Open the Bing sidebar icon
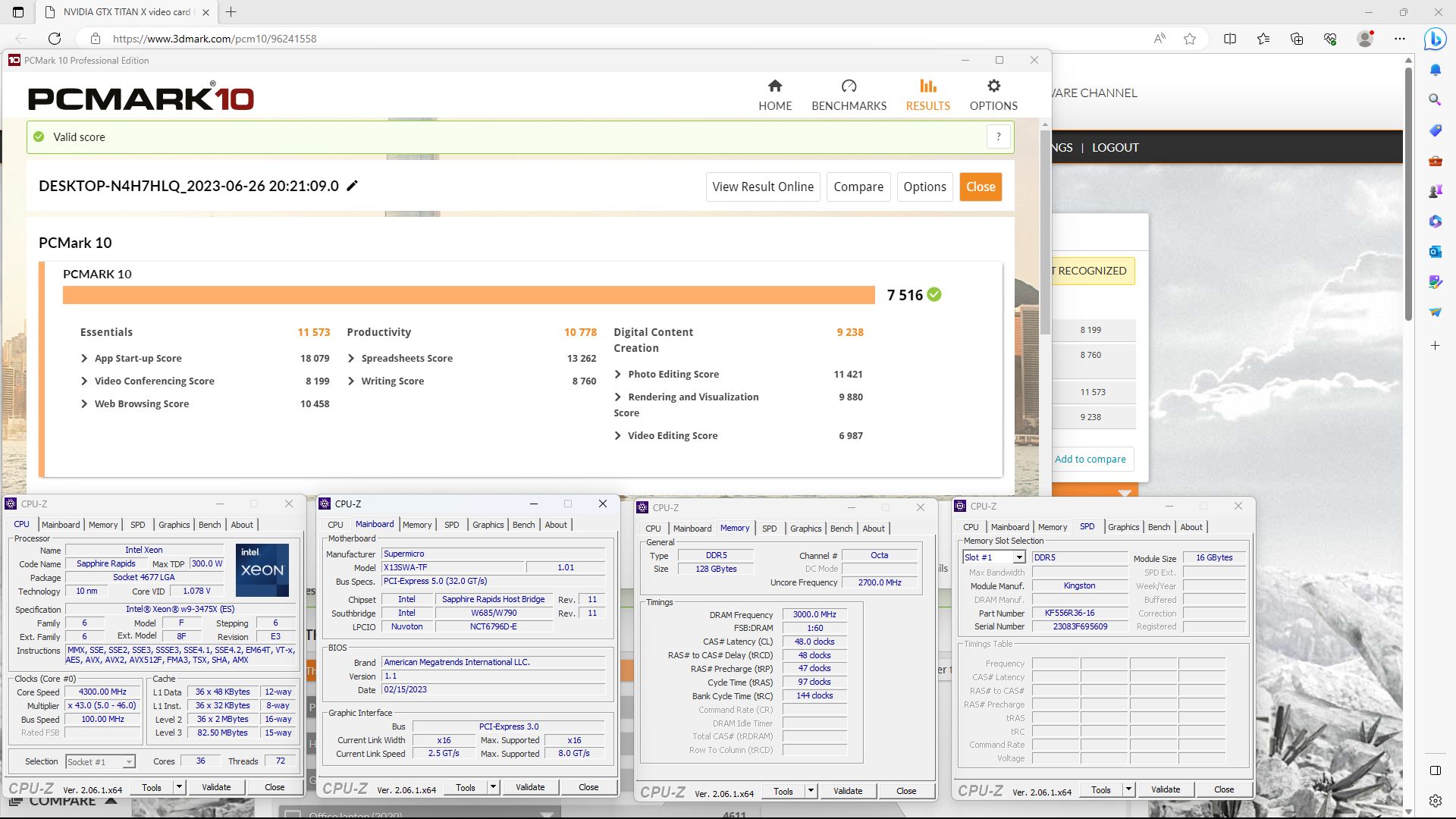 tap(1435, 39)
